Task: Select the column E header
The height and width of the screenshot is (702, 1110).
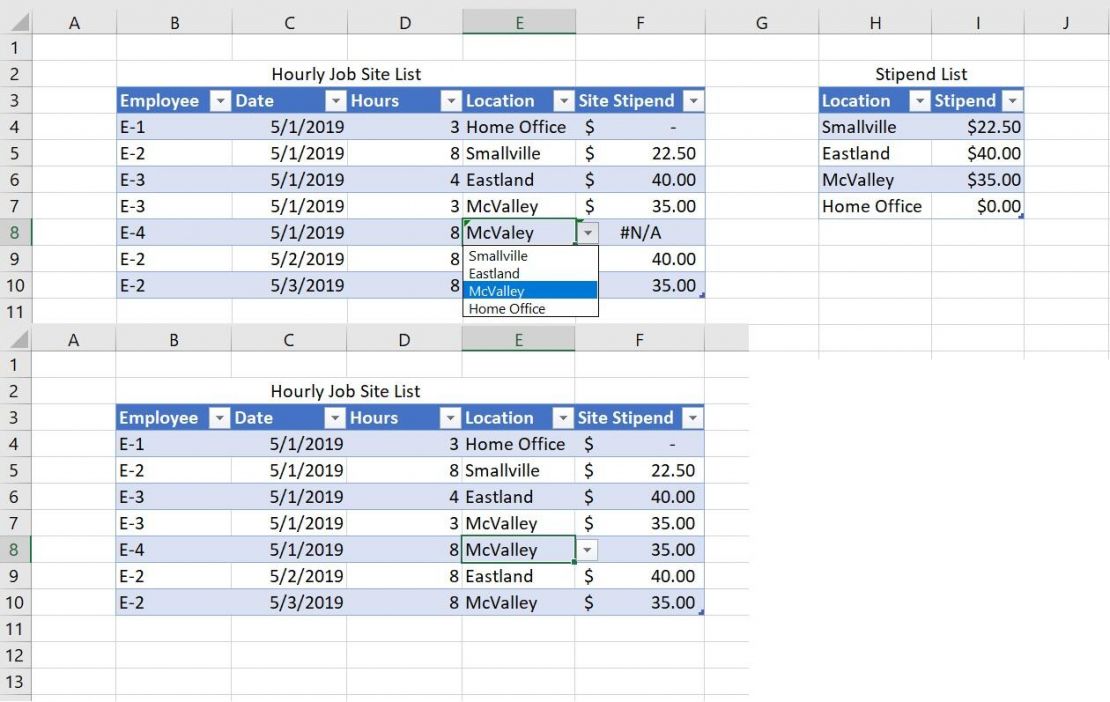Action: (x=518, y=22)
